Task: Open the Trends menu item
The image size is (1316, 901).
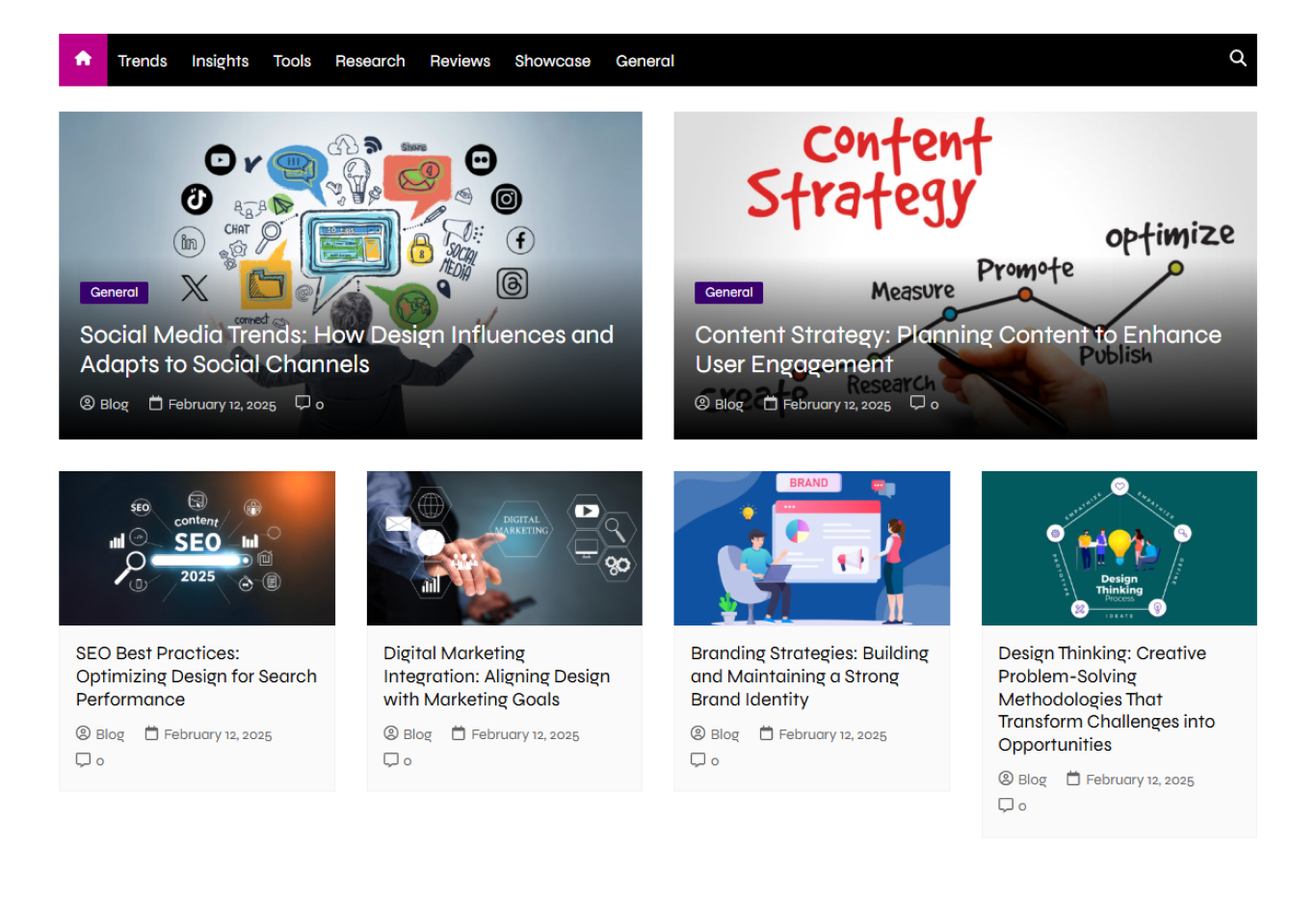Action: (143, 61)
